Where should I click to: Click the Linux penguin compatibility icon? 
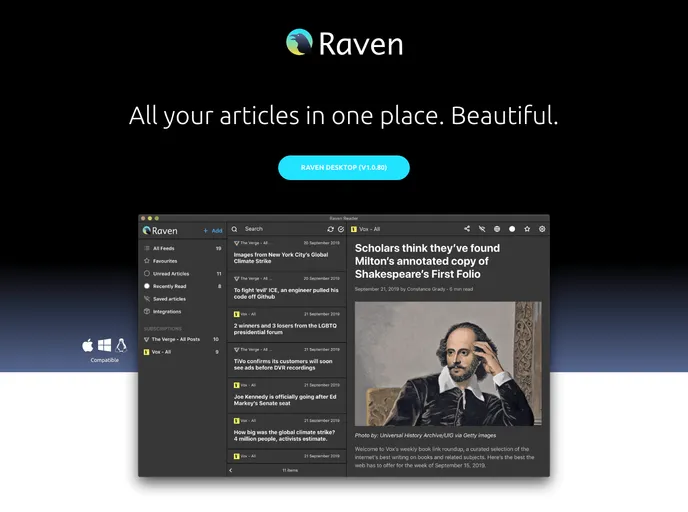[x=121, y=345]
